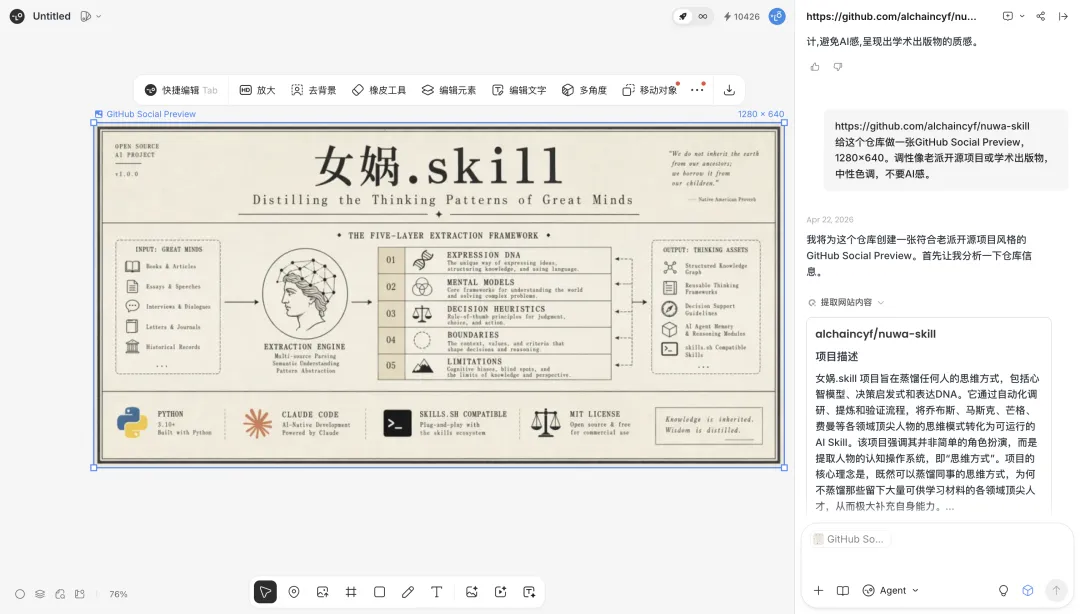Click the new chat icon
This screenshot has width=1080, height=614.
(1008, 17)
